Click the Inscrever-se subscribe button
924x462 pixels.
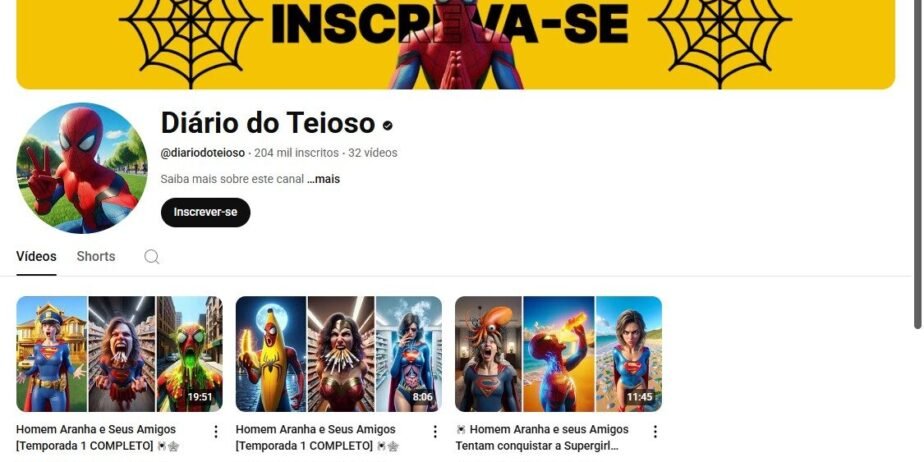pyautogui.click(x=206, y=212)
